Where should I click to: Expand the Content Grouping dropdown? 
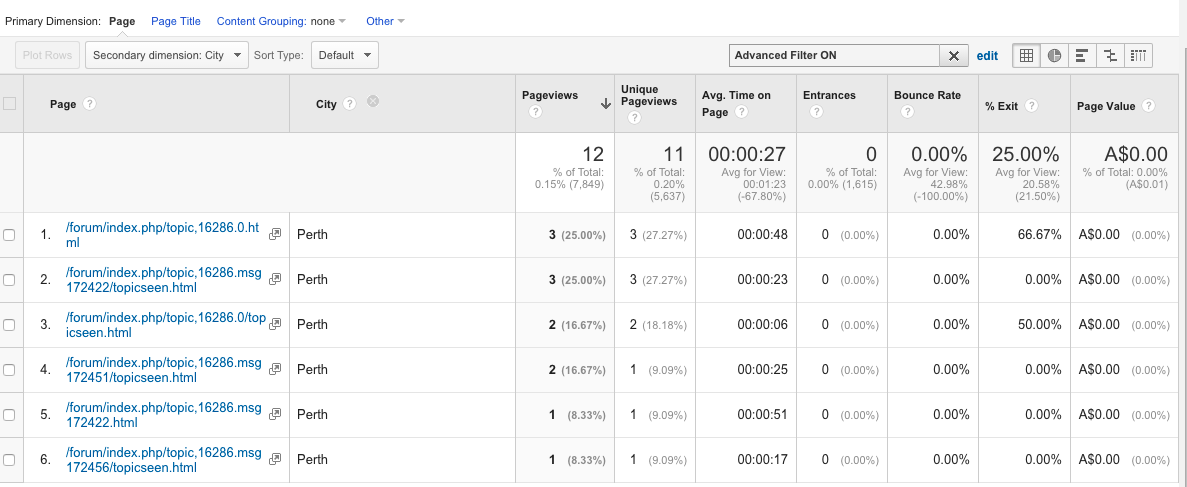point(281,21)
